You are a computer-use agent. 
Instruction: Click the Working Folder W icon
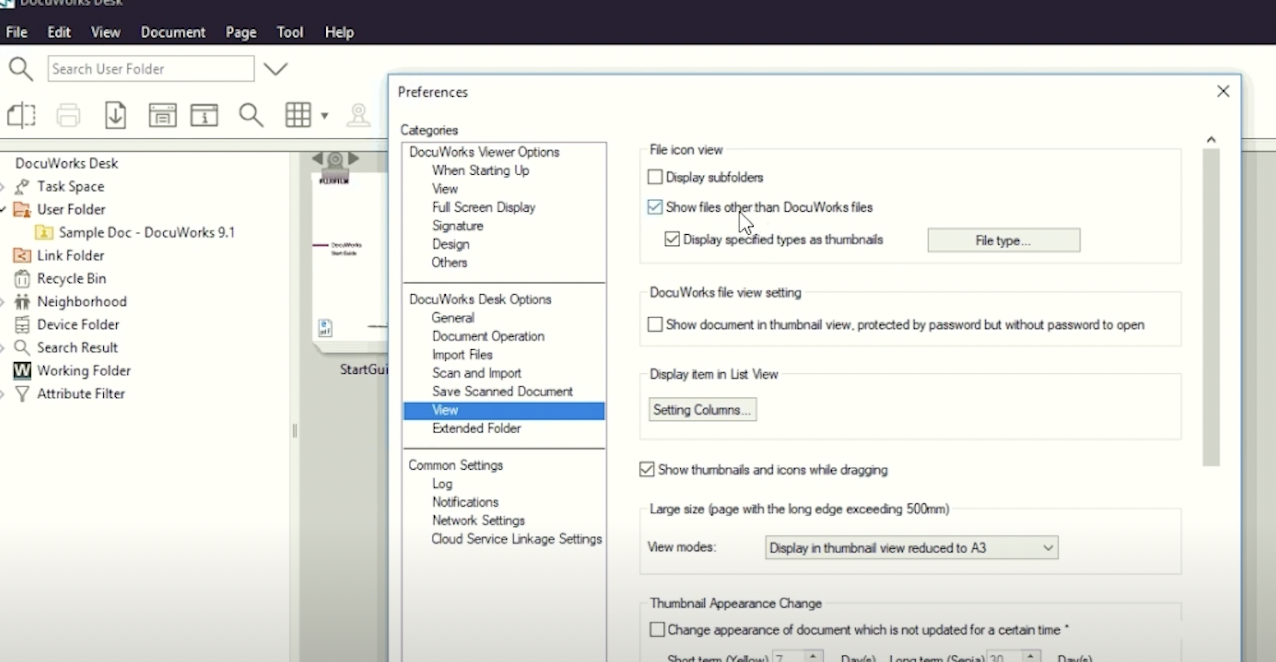(21, 371)
